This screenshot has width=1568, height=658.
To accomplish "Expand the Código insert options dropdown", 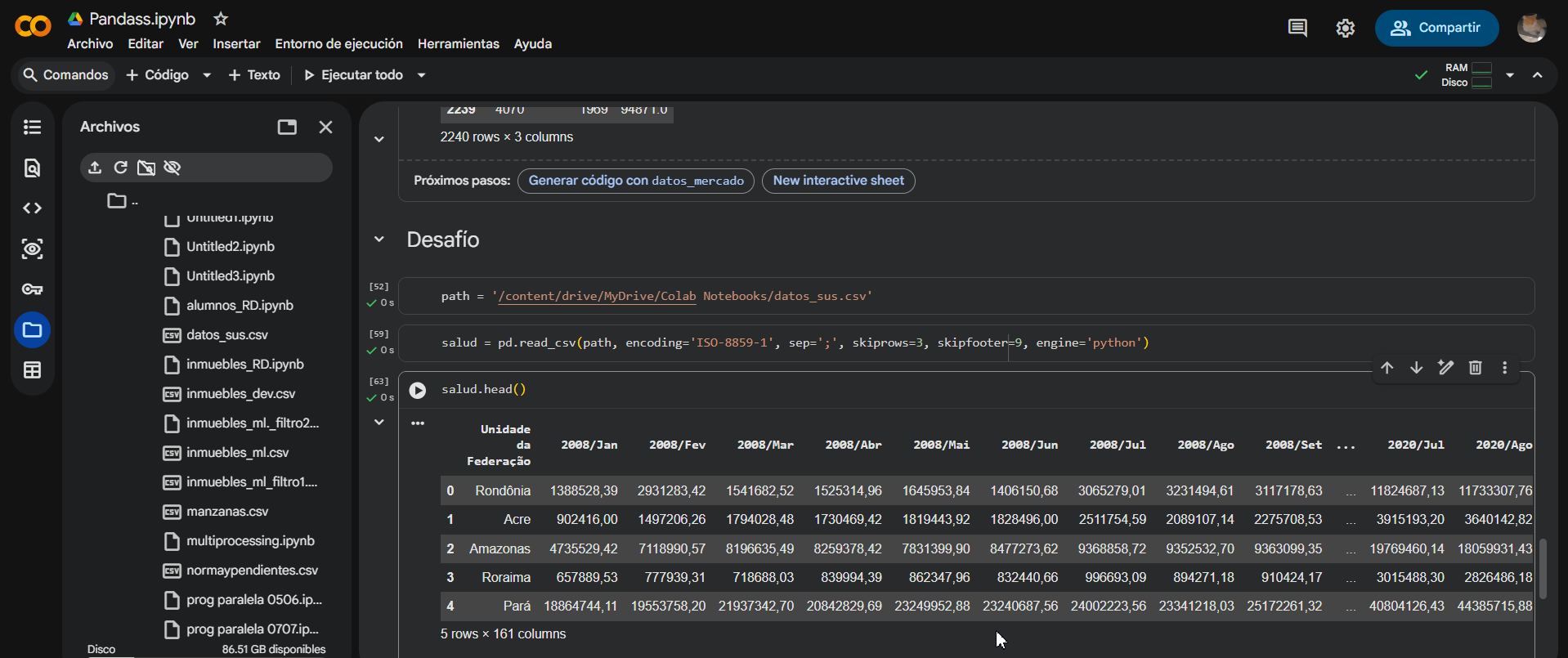I will 207,75.
